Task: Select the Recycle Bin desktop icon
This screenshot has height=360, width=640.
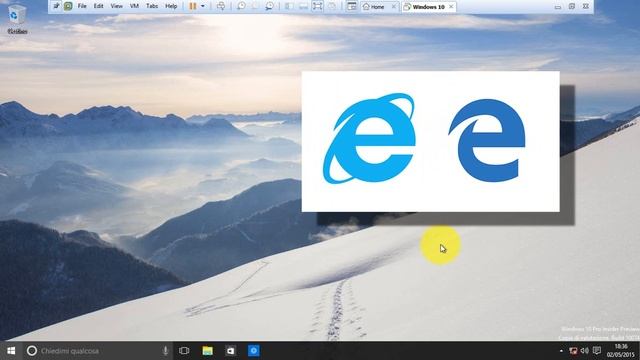Action: tap(17, 19)
